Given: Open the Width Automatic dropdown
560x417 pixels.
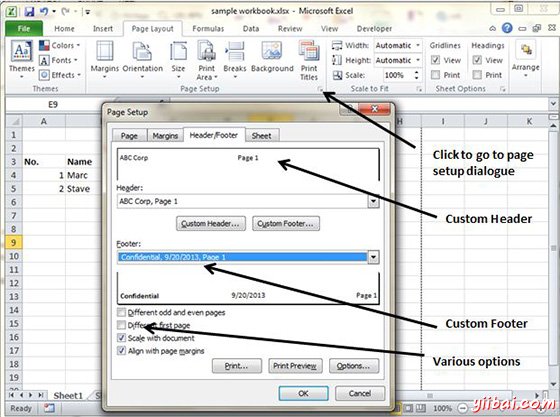Looking at the screenshot, I should (x=418, y=45).
